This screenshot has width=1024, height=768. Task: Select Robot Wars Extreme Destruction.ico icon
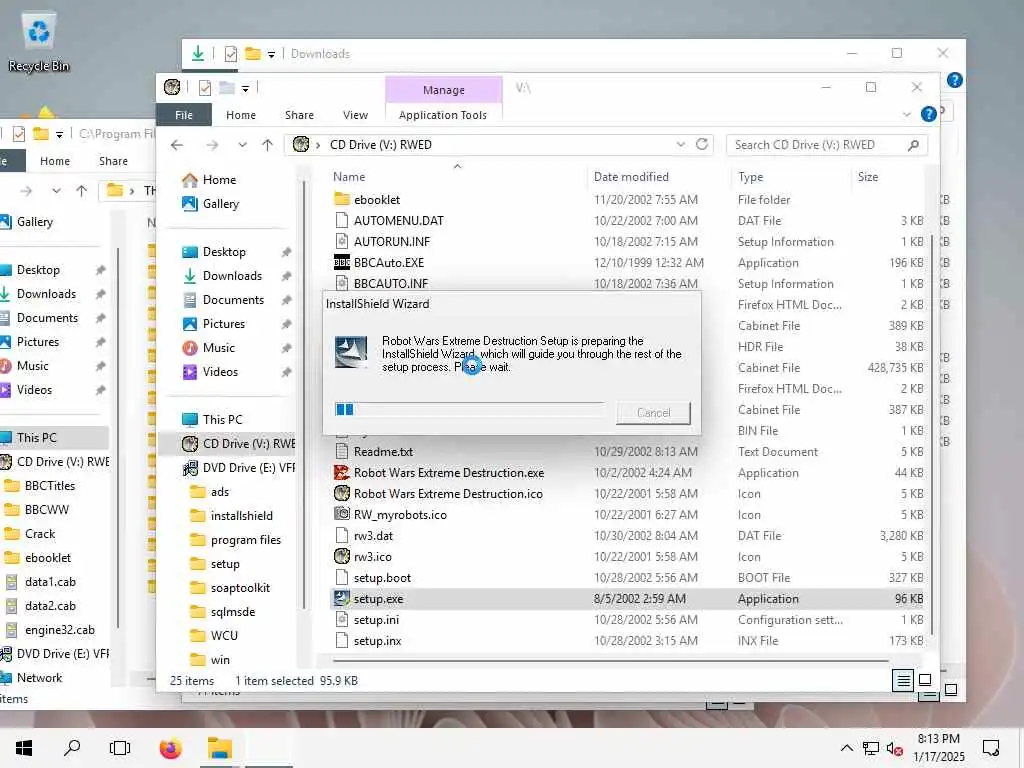click(x=342, y=494)
